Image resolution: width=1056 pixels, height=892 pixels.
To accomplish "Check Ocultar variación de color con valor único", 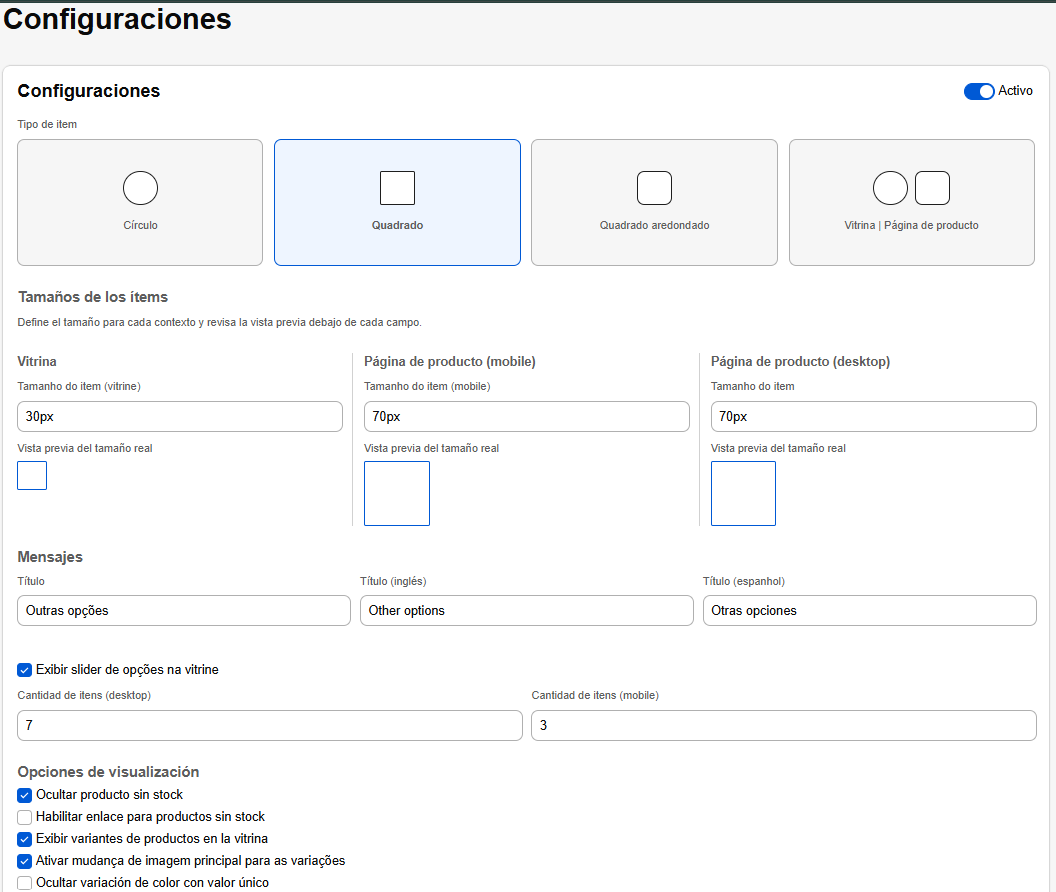I will [25, 883].
